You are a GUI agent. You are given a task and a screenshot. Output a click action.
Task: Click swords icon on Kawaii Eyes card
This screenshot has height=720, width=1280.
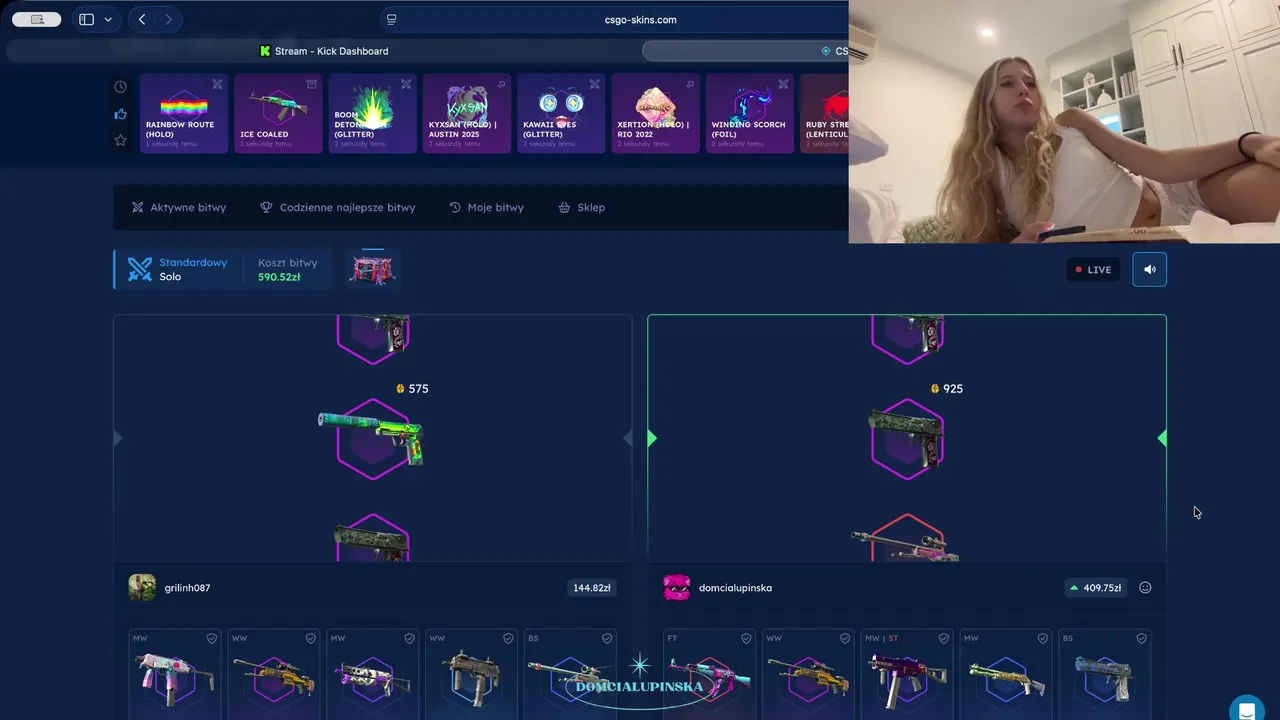point(594,84)
